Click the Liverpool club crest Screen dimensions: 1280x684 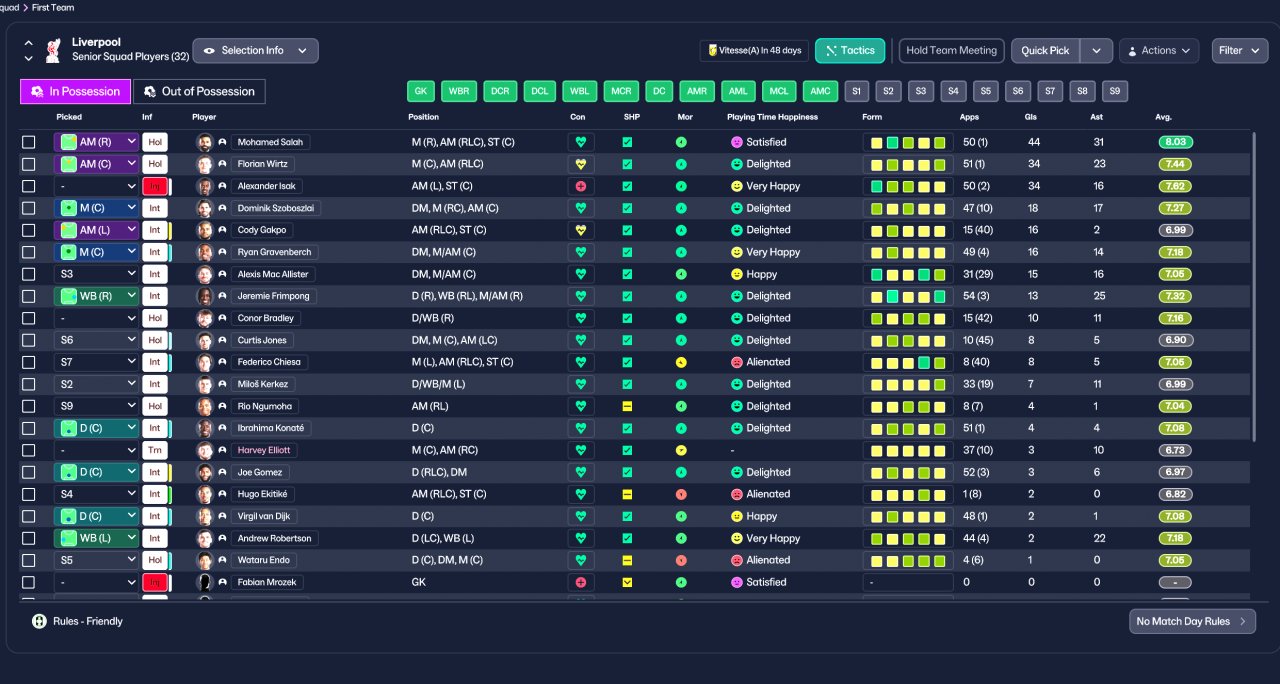tap(54, 49)
